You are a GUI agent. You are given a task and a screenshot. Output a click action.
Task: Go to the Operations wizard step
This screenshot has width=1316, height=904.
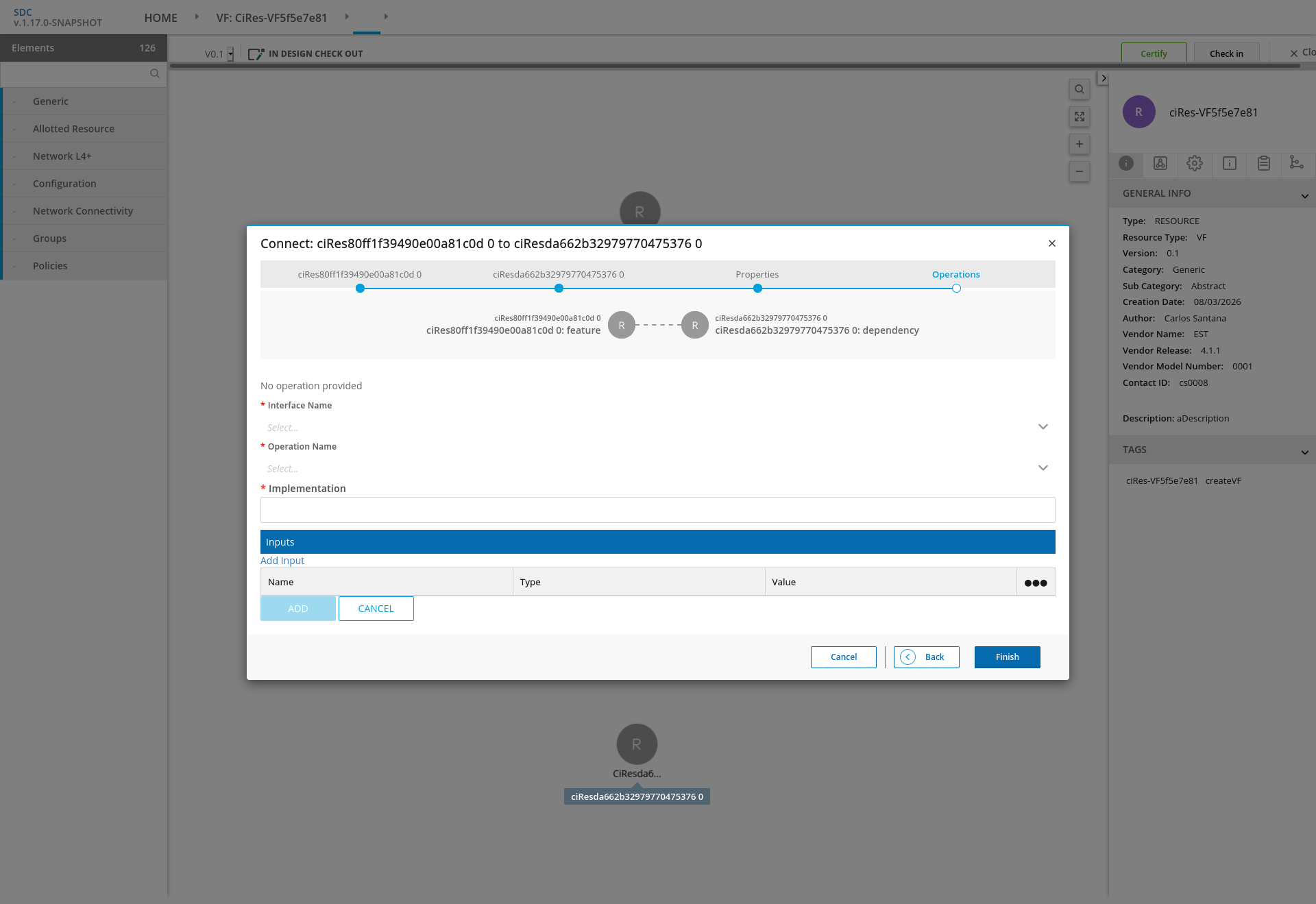(955, 274)
